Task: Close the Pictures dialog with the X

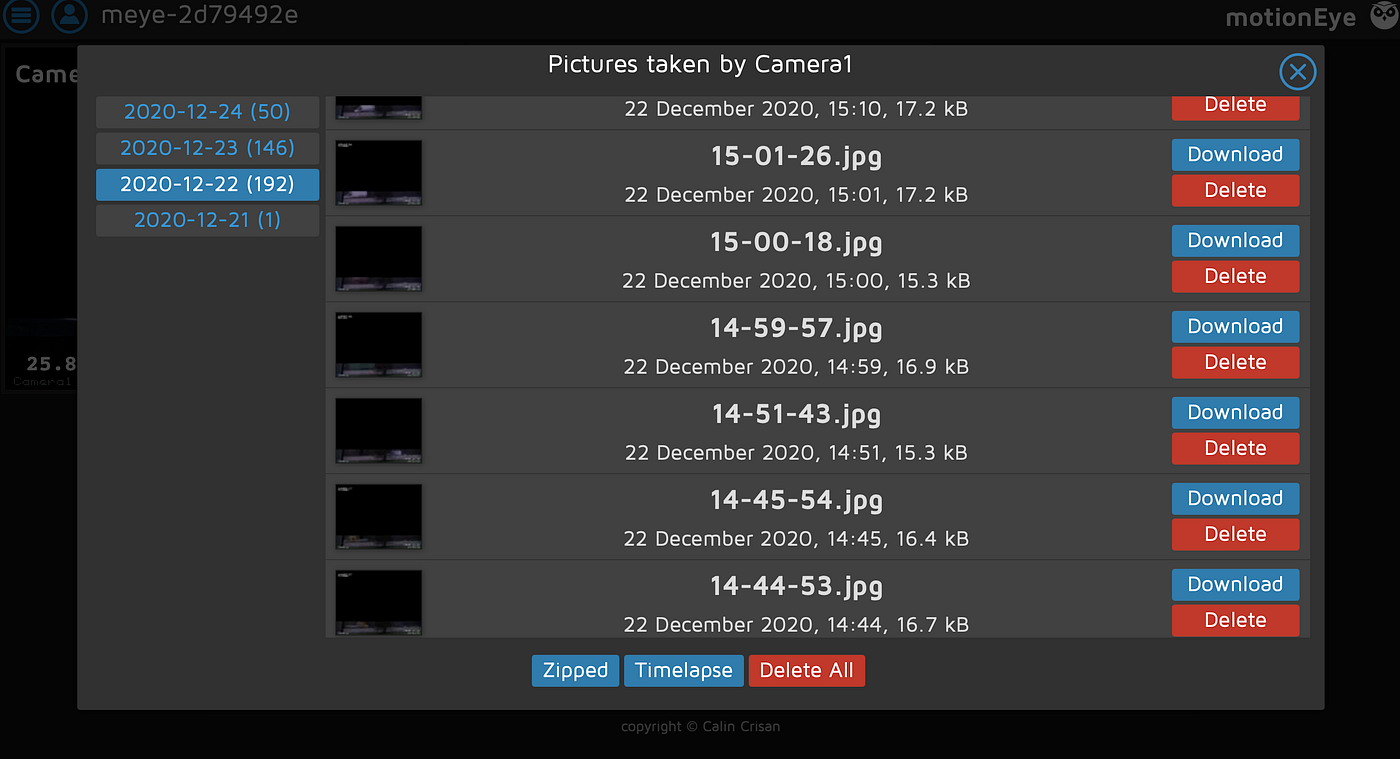Action: pos(1297,71)
